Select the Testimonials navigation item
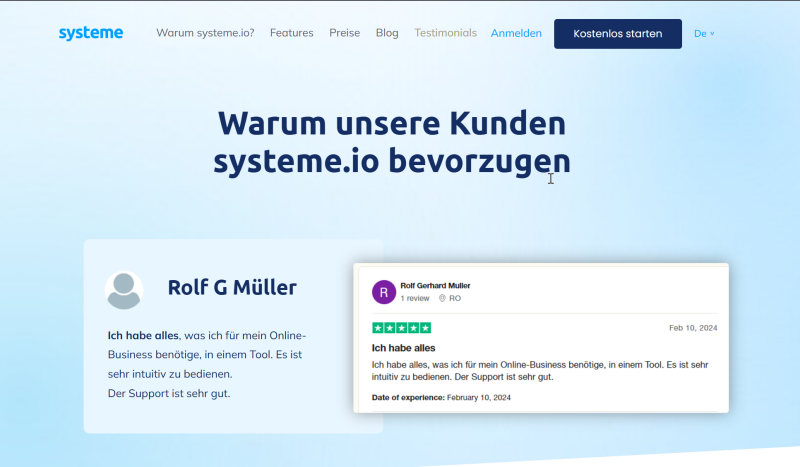The height and width of the screenshot is (467, 800). [445, 33]
